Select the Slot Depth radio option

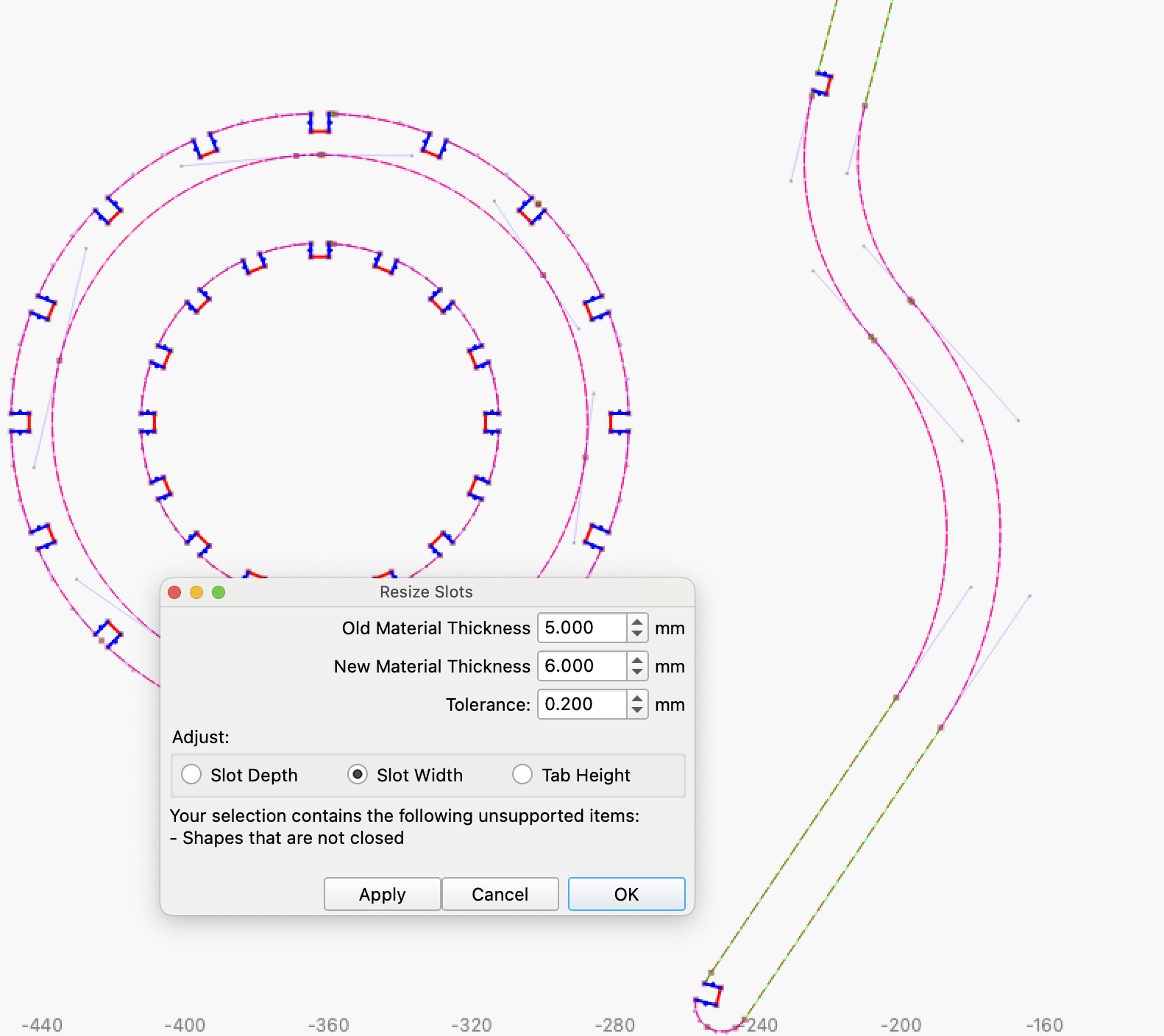191,775
